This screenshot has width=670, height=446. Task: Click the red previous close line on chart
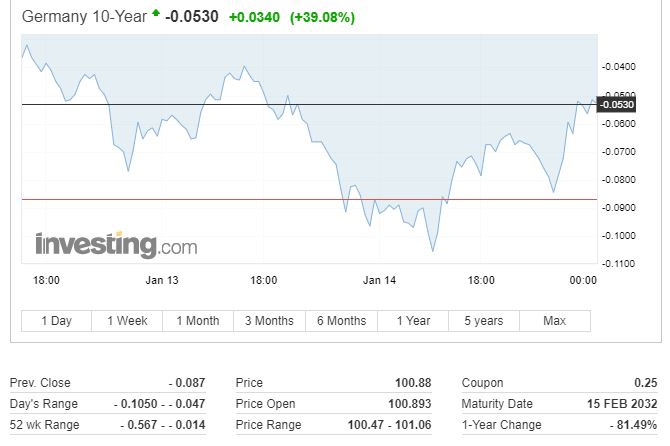point(309,200)
